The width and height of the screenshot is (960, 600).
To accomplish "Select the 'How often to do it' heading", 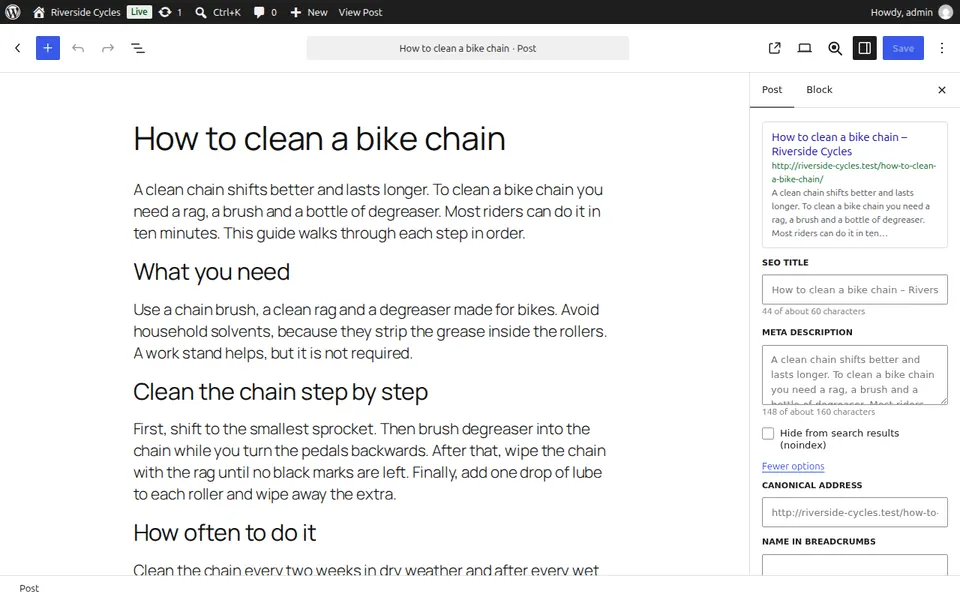I will click(225, 533).
